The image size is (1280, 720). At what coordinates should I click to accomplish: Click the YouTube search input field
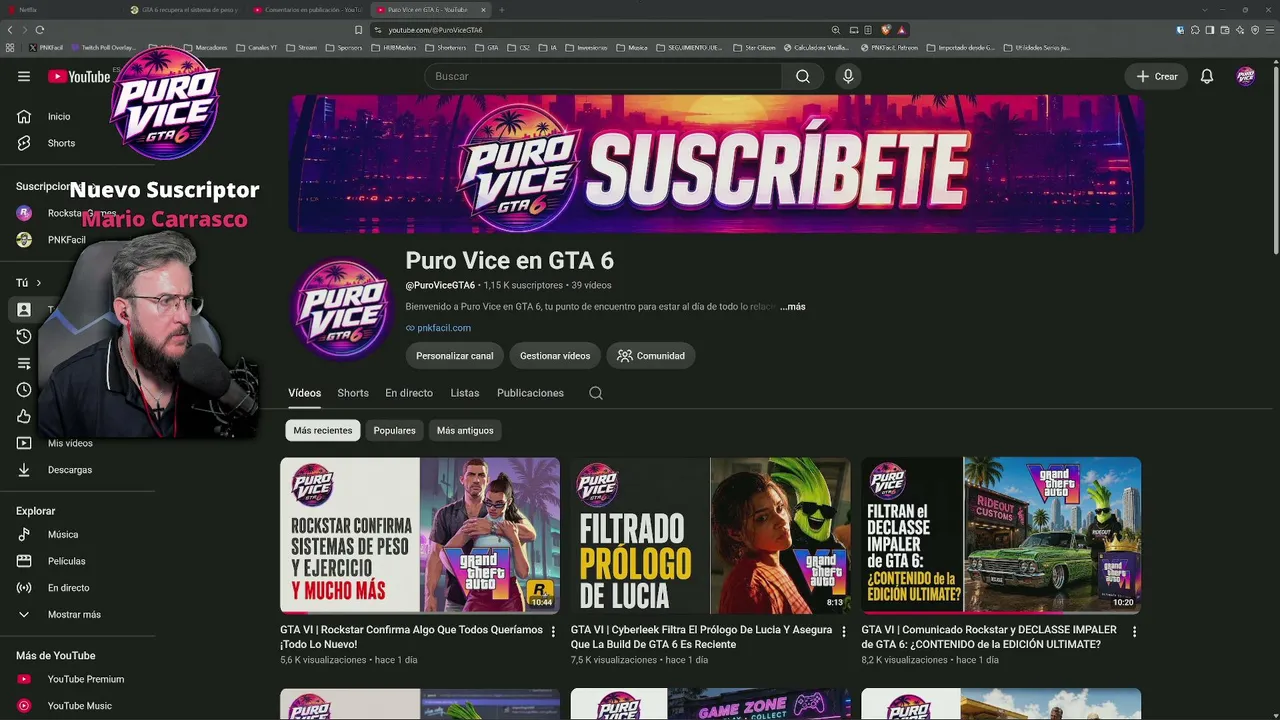coord(603,76)
